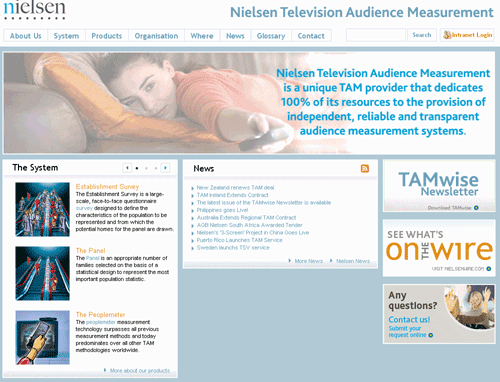Click Submit your request online link
This screenshot has width=500, height=382.
(407, 332)
